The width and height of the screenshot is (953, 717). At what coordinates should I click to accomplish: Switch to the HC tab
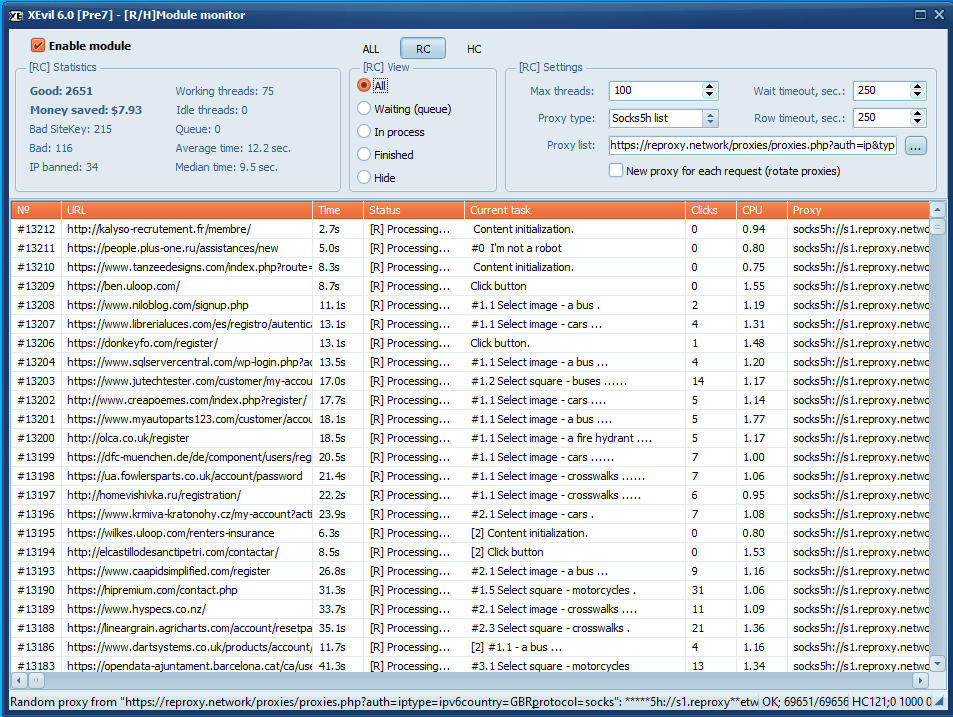pyautogui.click(x=474, y=49)
